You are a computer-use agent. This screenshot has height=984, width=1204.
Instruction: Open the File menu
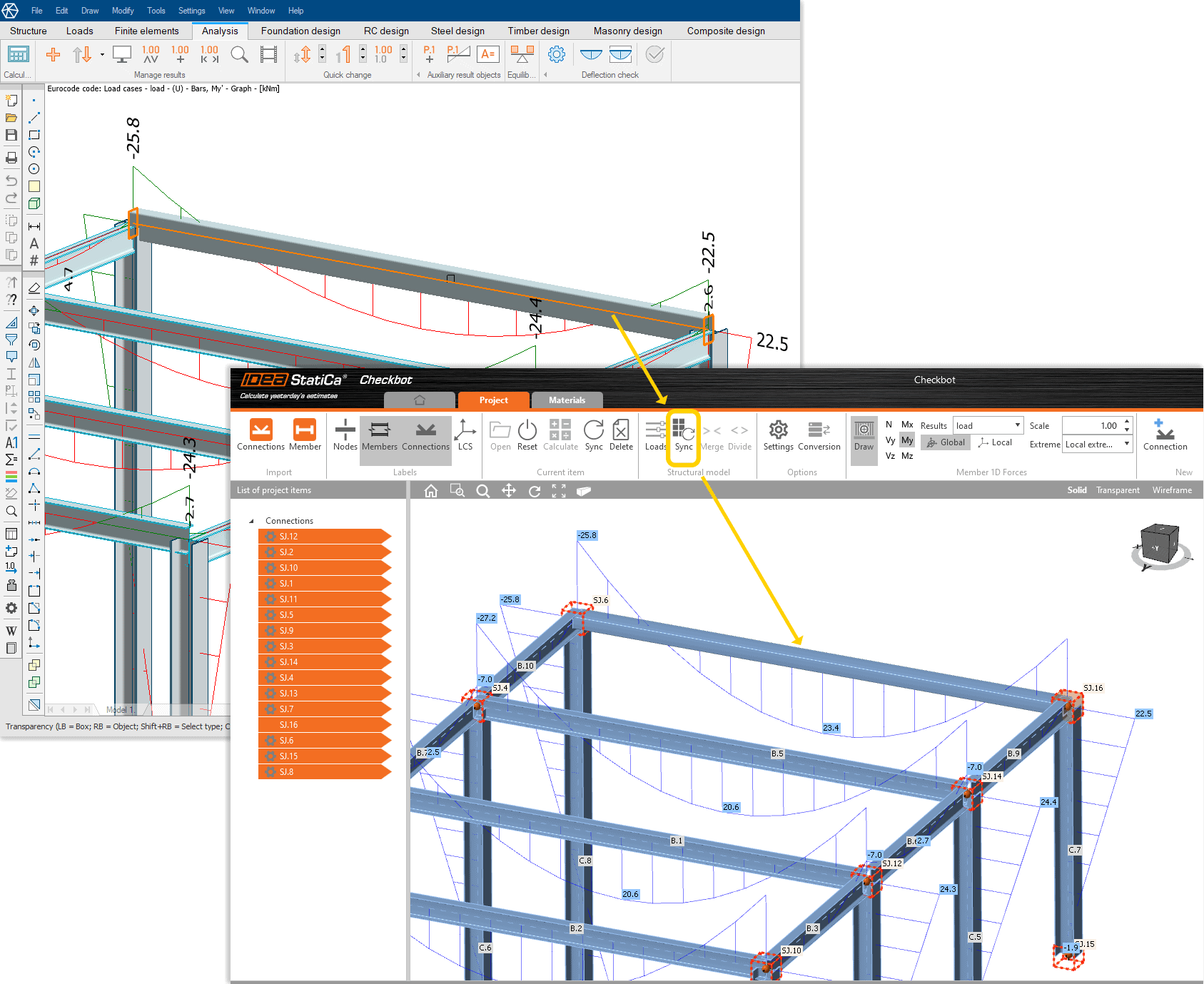37,11
